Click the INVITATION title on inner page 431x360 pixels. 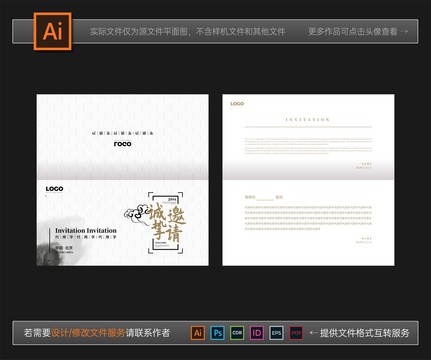point(308,119)
